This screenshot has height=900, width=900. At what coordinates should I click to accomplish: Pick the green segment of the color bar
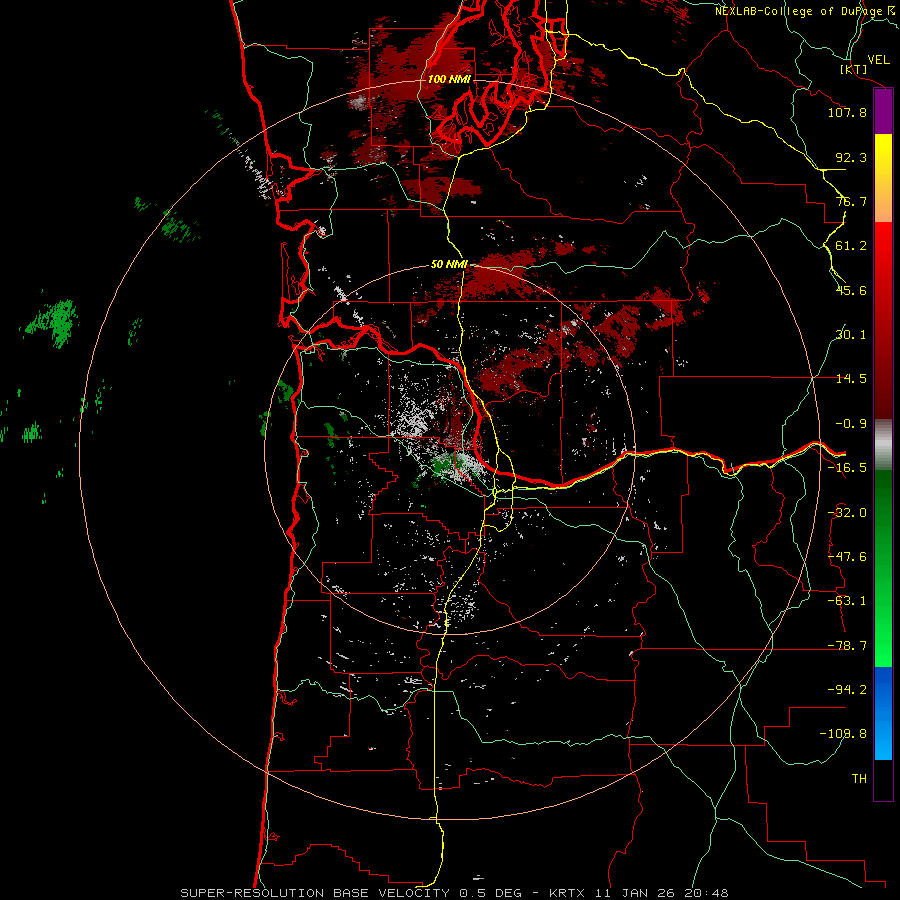tap(883, 568)
